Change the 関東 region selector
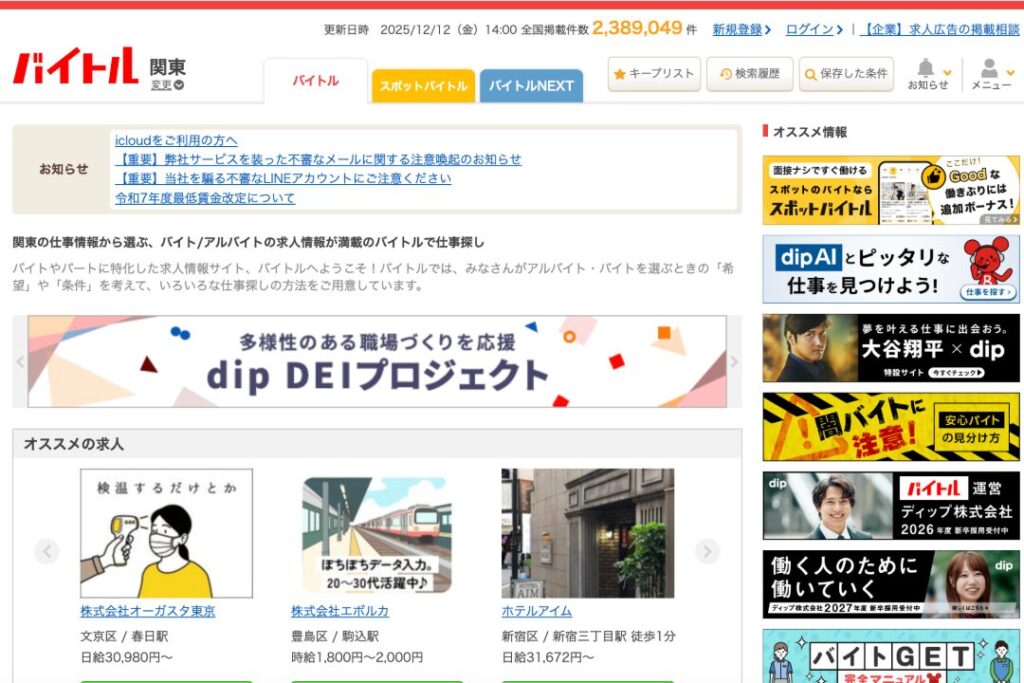The height and width of the screenshot is (683, 1024). click(x=167, y=85)
